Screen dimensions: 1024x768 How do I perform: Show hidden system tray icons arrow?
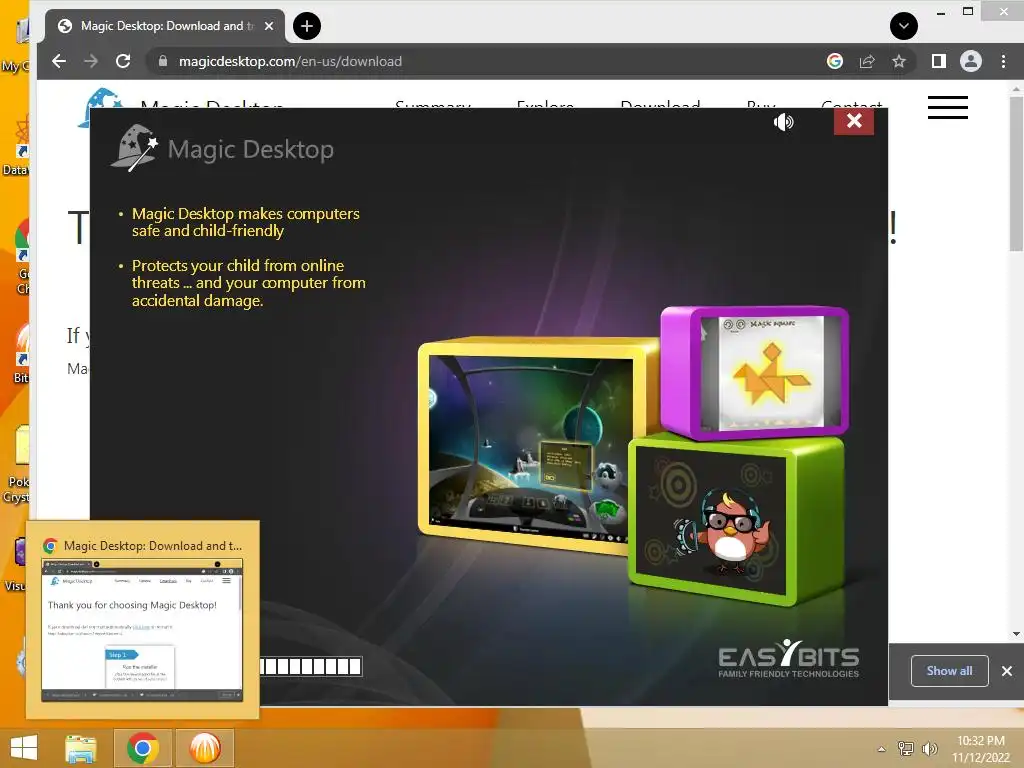point(882,749)
